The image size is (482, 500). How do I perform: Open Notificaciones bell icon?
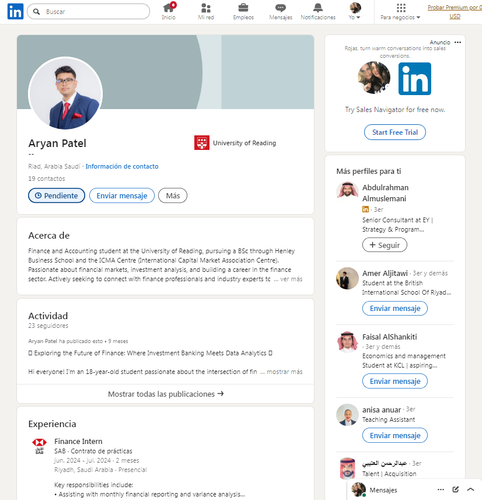click(318, 11)
